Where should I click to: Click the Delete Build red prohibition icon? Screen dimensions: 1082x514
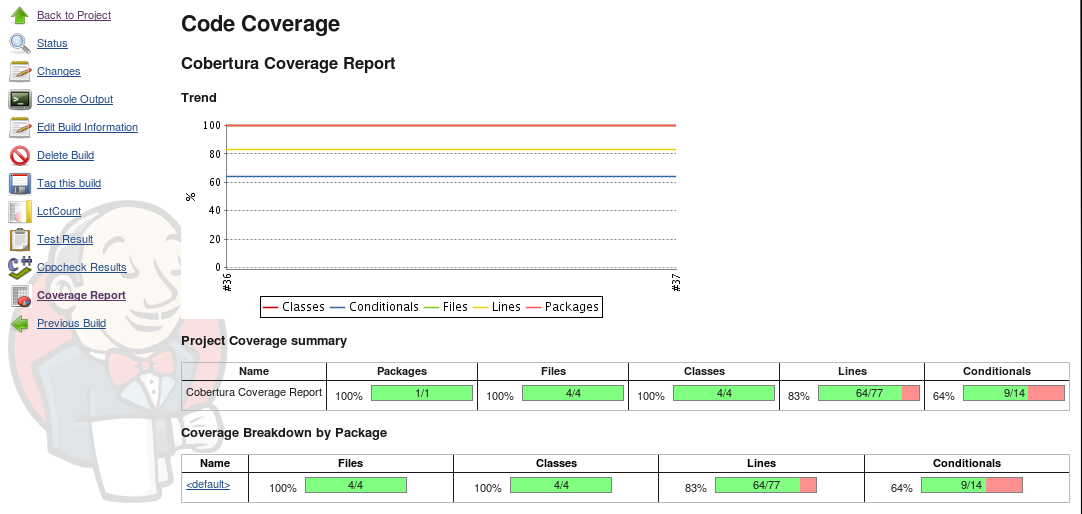[x=20, y=155]
